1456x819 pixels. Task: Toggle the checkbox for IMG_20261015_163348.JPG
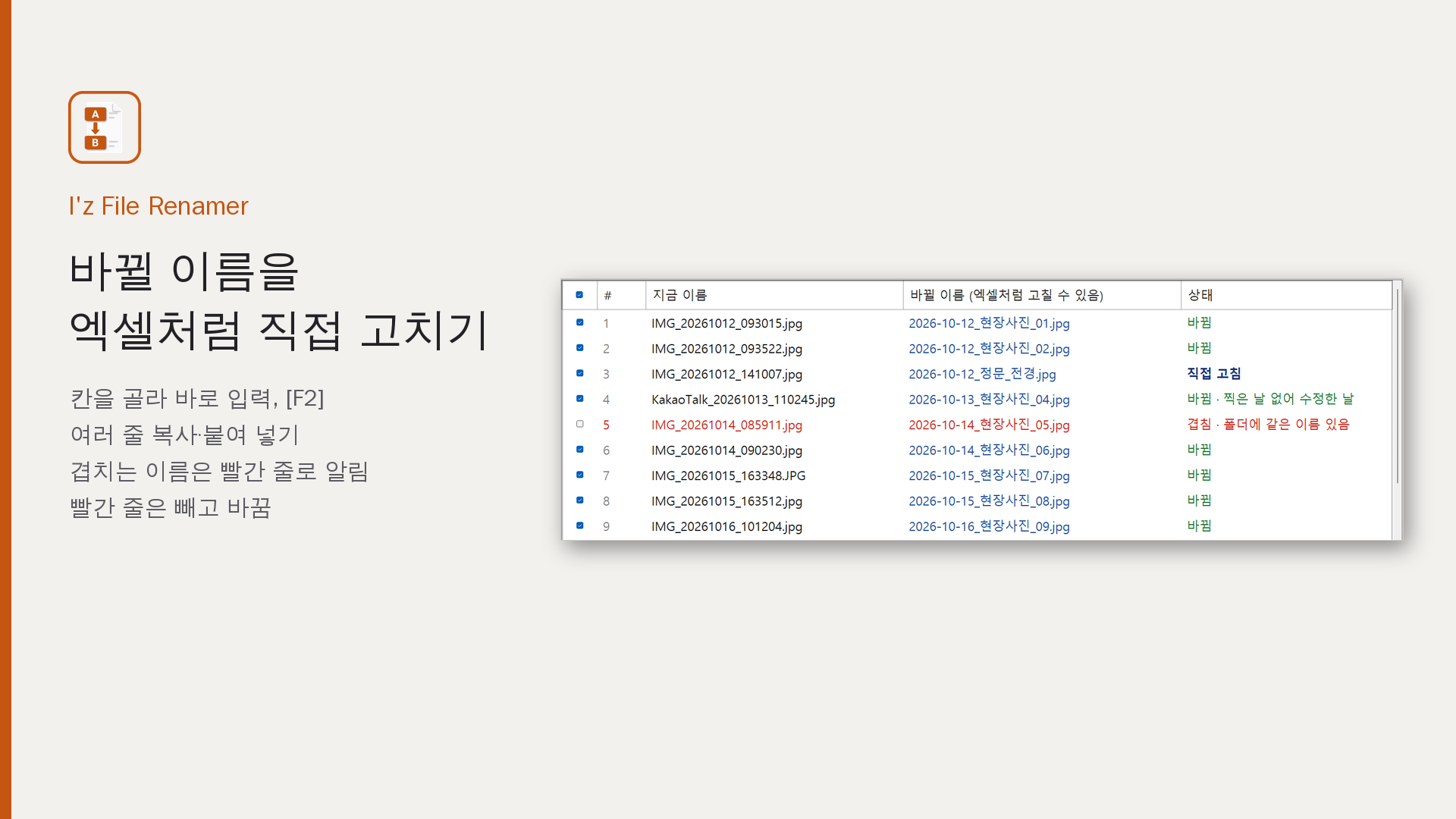pyautogui.click(x=580, y=475)
